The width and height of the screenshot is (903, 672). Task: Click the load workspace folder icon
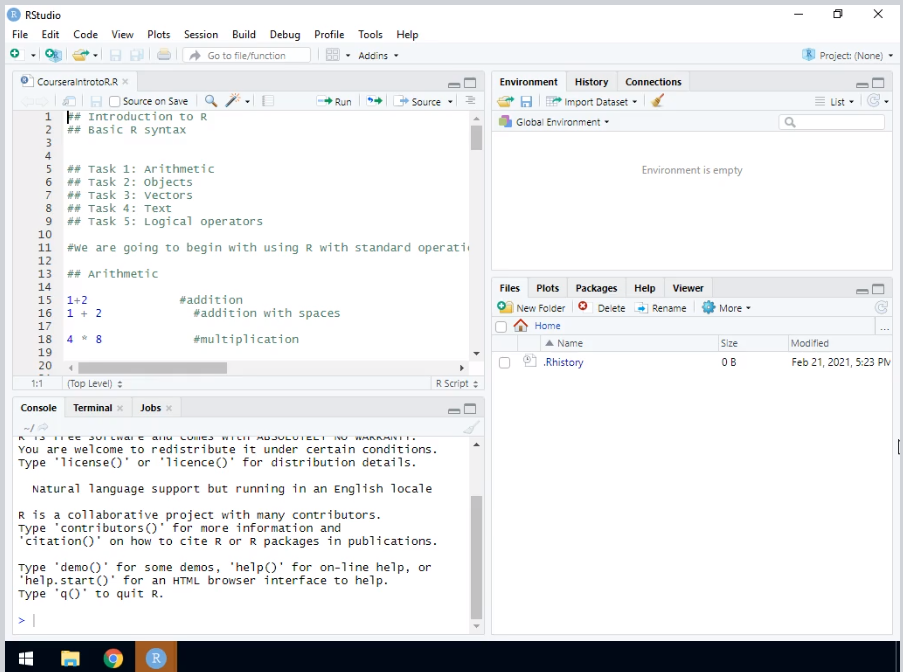click(x=506, y=101)
